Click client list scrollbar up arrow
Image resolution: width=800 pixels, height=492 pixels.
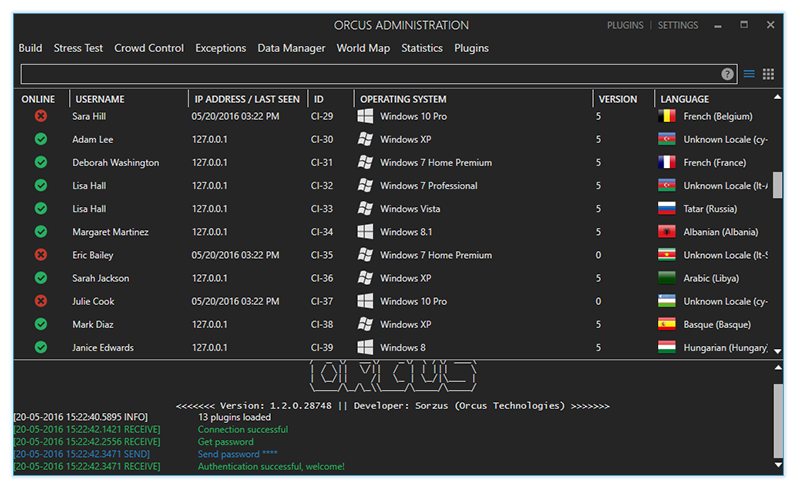777,97
